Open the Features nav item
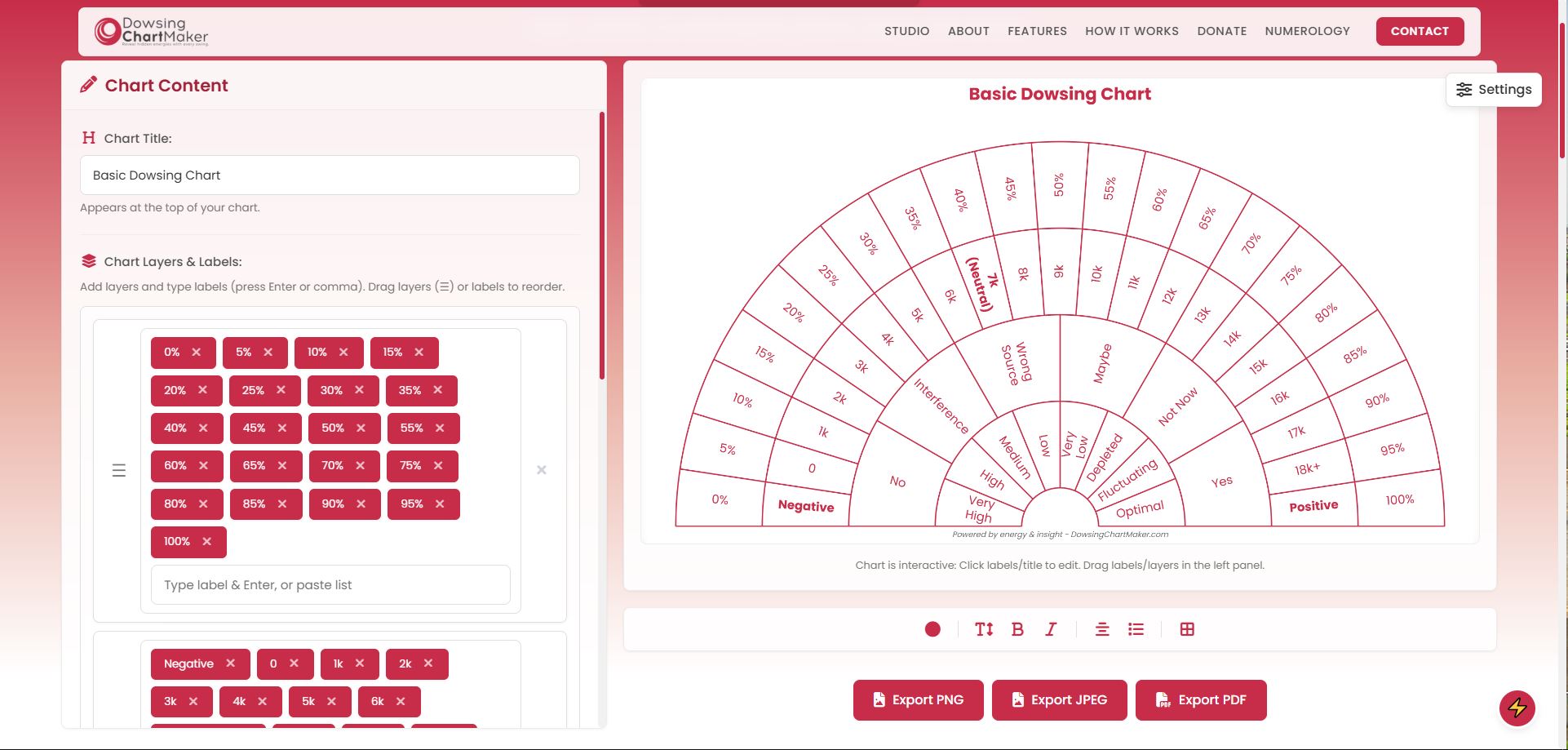The height and width of the screenshot is (750, 1568). click(x=1037, y=31)
